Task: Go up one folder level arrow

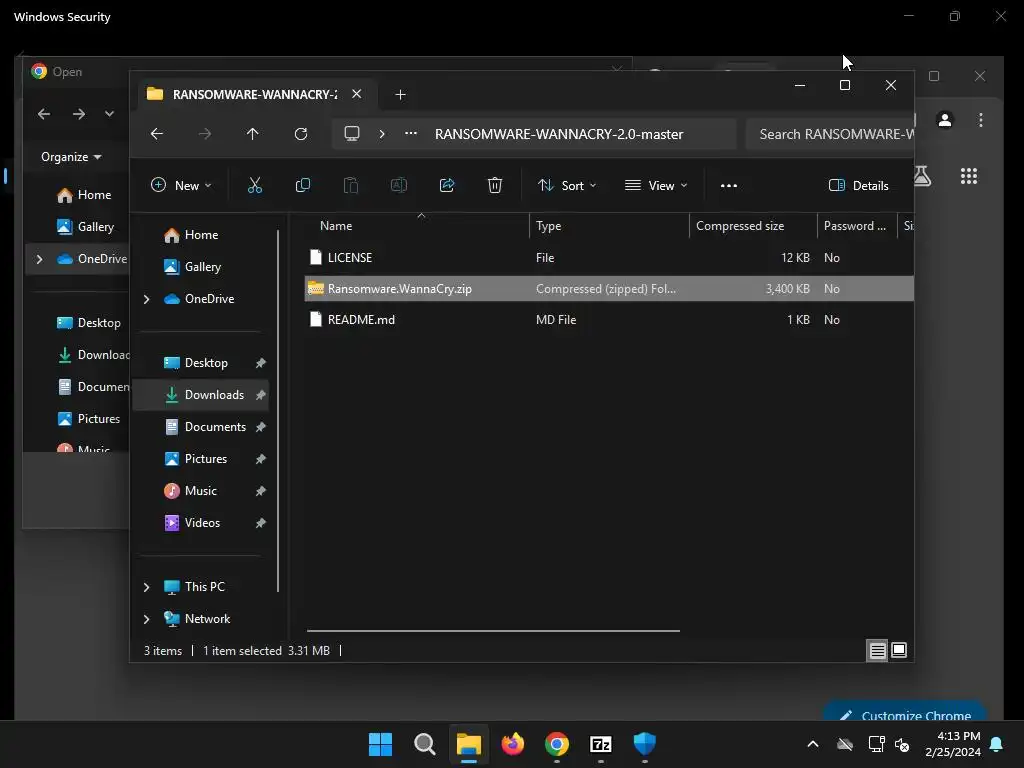Action: point(253,134)
